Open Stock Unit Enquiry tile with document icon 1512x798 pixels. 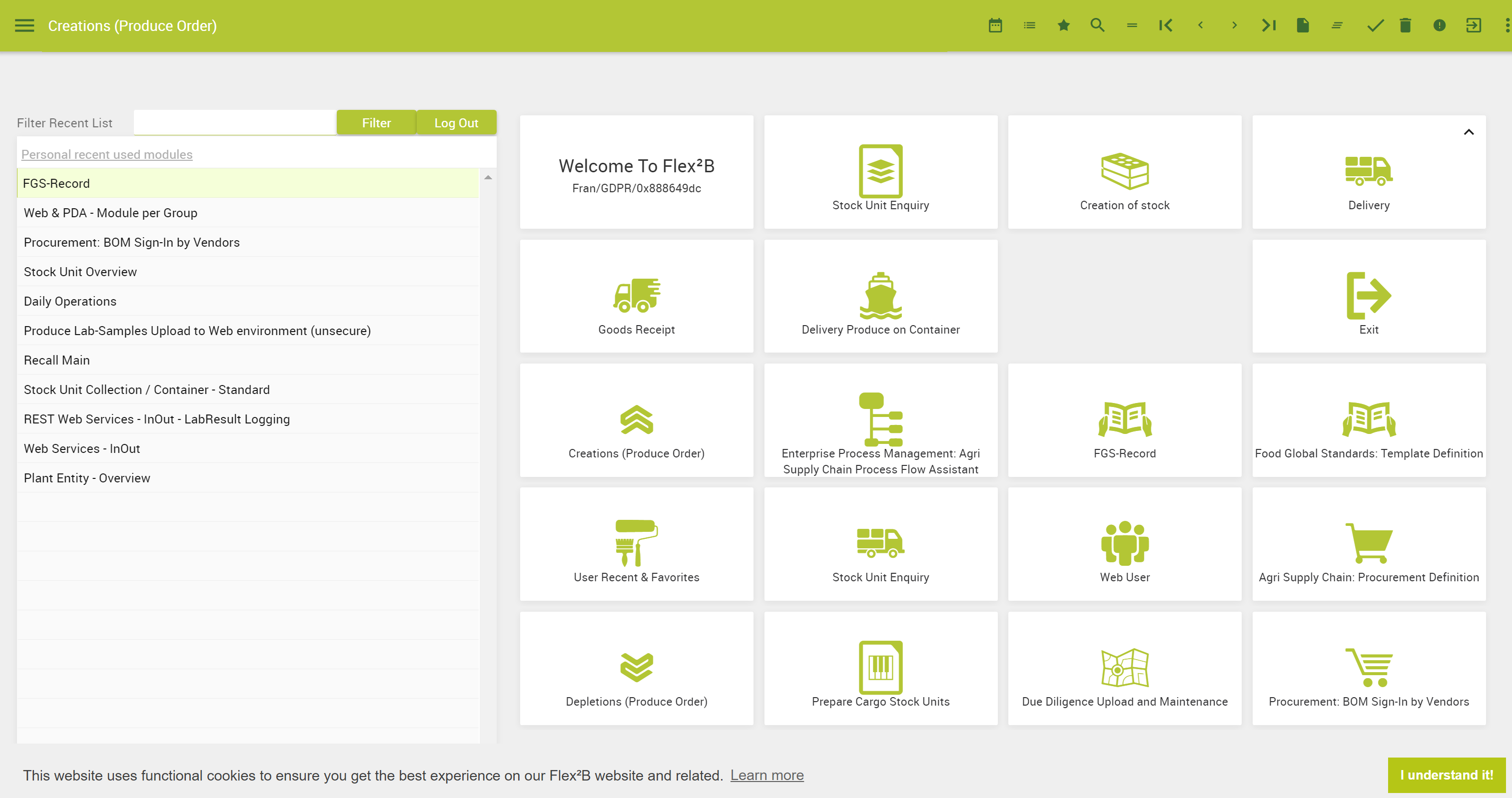point(880,172)
